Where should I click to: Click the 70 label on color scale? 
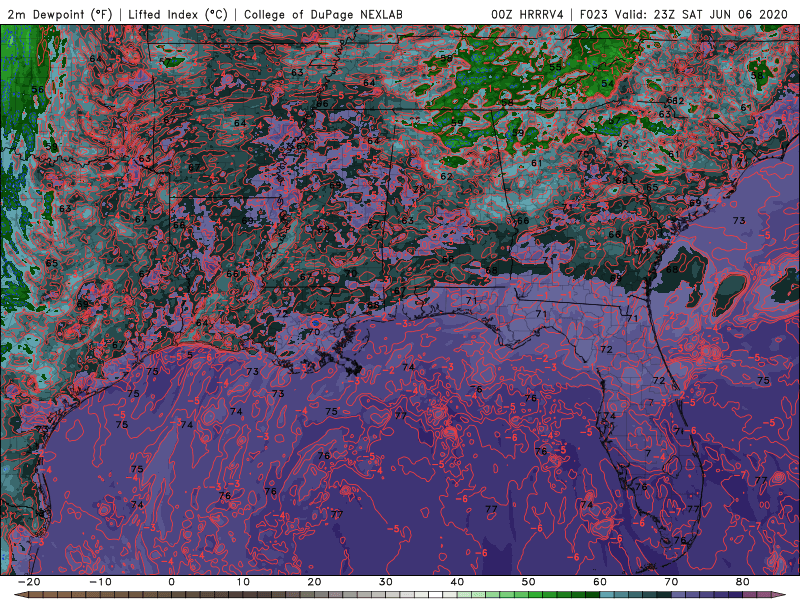(671, 582)
